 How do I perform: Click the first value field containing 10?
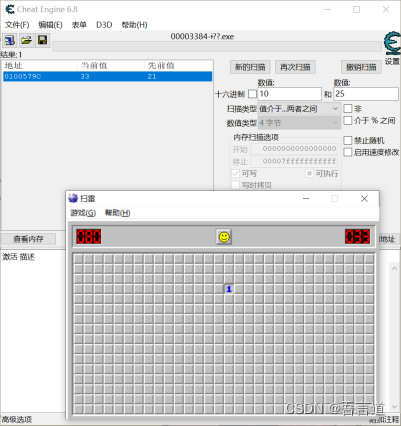290,94
